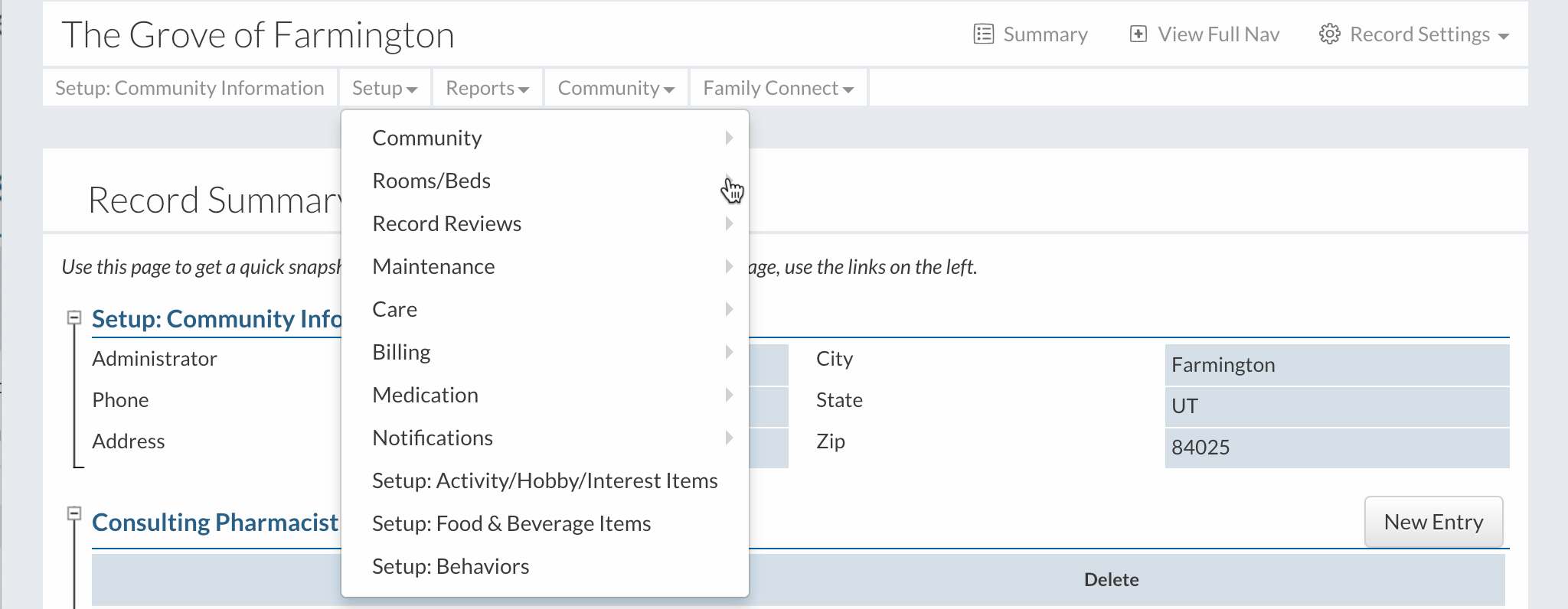The width and height of the screenshot is (1568, 609).
Task: Click the Farmington city field
Action: (1337, 365)
